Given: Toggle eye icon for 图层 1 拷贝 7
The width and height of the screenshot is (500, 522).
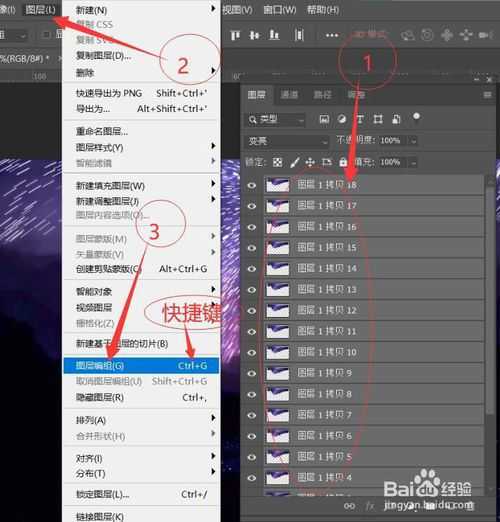Looking at the screenshot, I should 252,415.
